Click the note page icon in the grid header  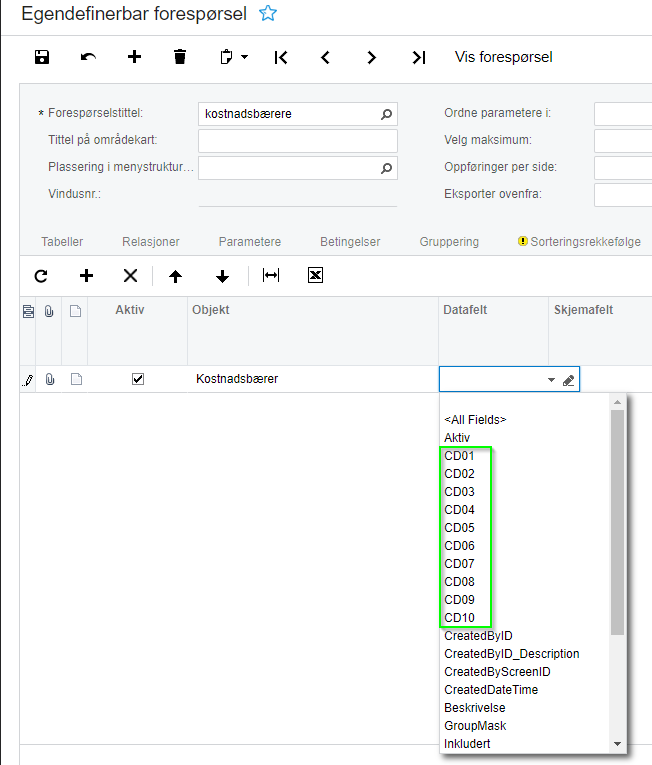coord(75,311)
